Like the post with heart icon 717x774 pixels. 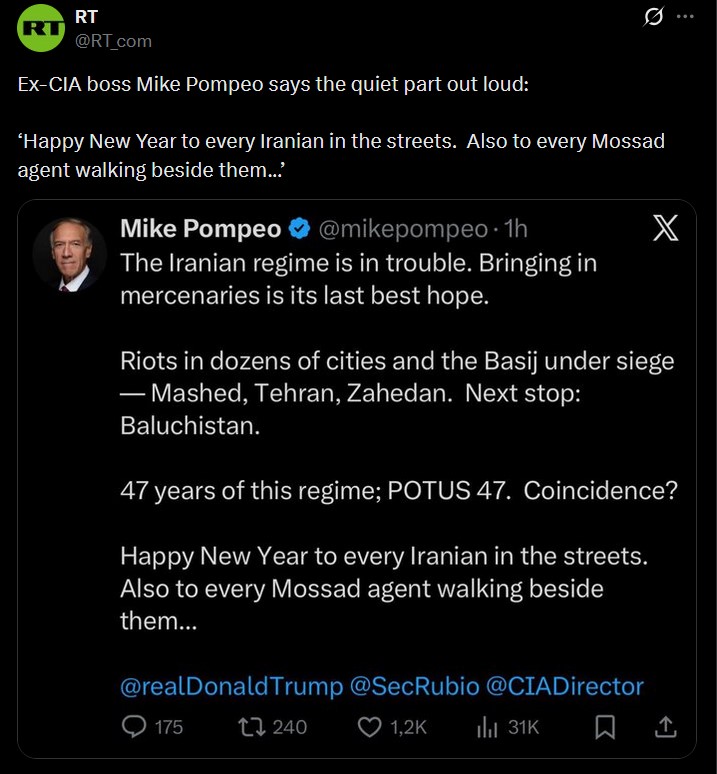coord(371,726)
